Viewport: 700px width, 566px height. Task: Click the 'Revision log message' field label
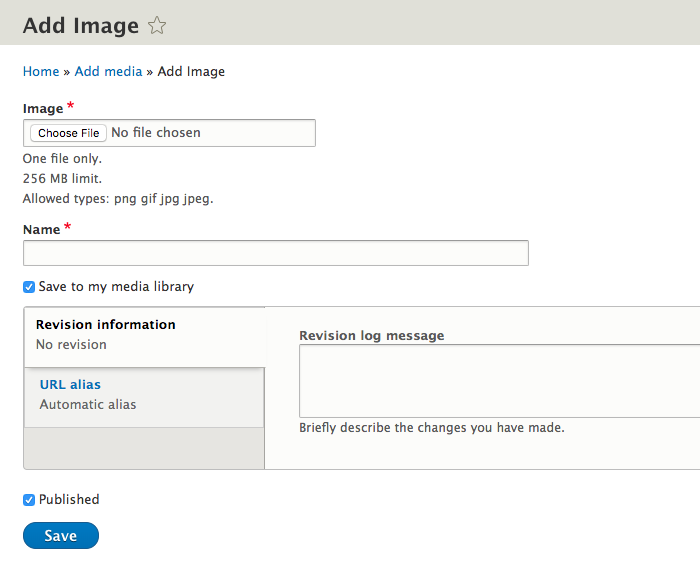[x=371, y=336]
